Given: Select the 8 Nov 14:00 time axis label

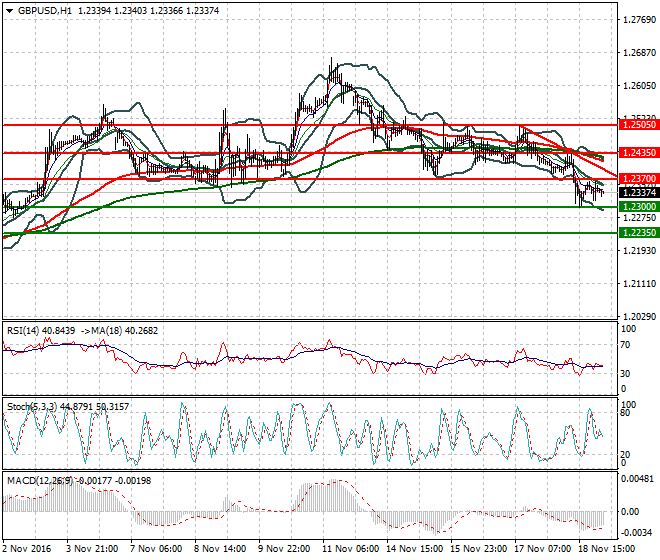Looking at the screenshot, I should pyautogui.click(x=220, y=549).
